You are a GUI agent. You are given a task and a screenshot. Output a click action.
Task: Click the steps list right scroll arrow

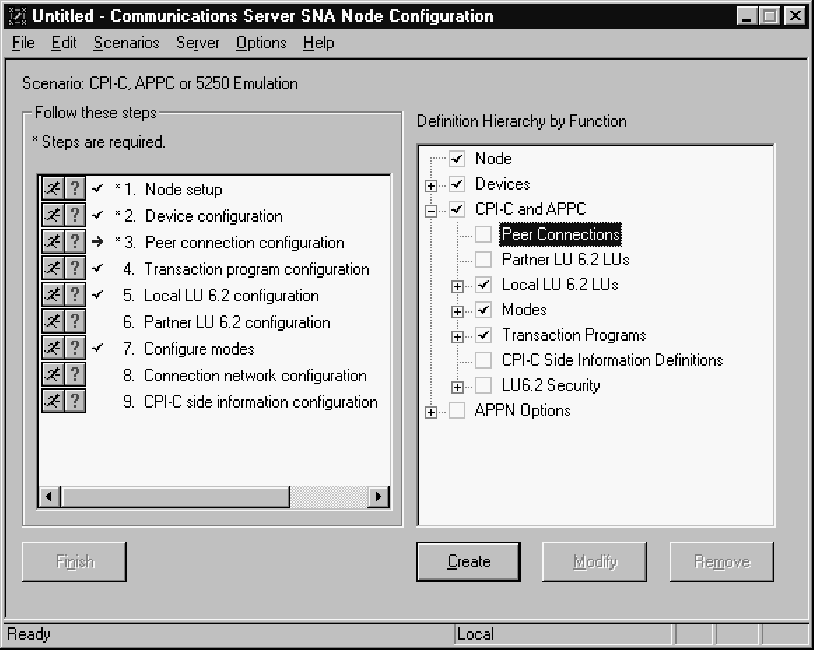(378, 497)
